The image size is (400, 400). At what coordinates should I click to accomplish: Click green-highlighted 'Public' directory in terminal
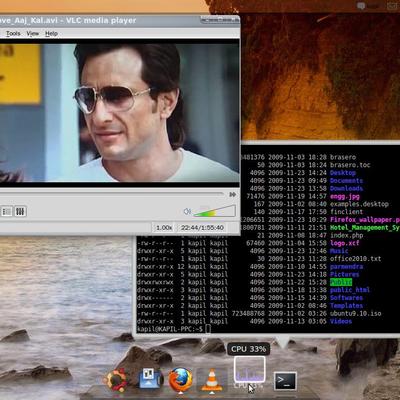tap(341, 282)
